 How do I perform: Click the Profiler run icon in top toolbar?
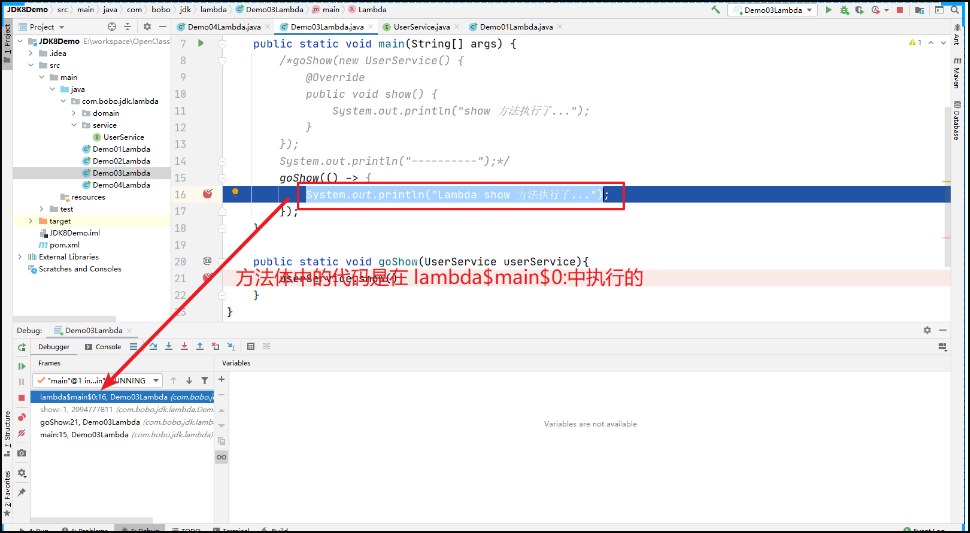[x=875, y=10]
